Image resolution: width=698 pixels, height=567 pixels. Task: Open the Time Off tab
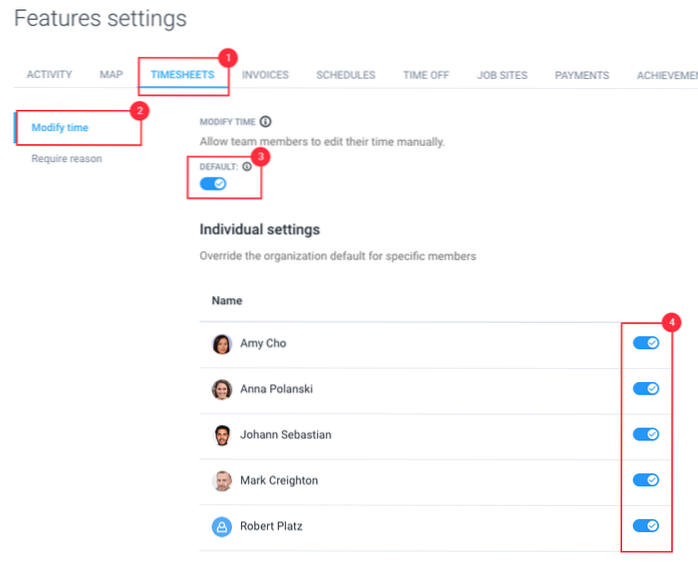(x=426, y=75)
